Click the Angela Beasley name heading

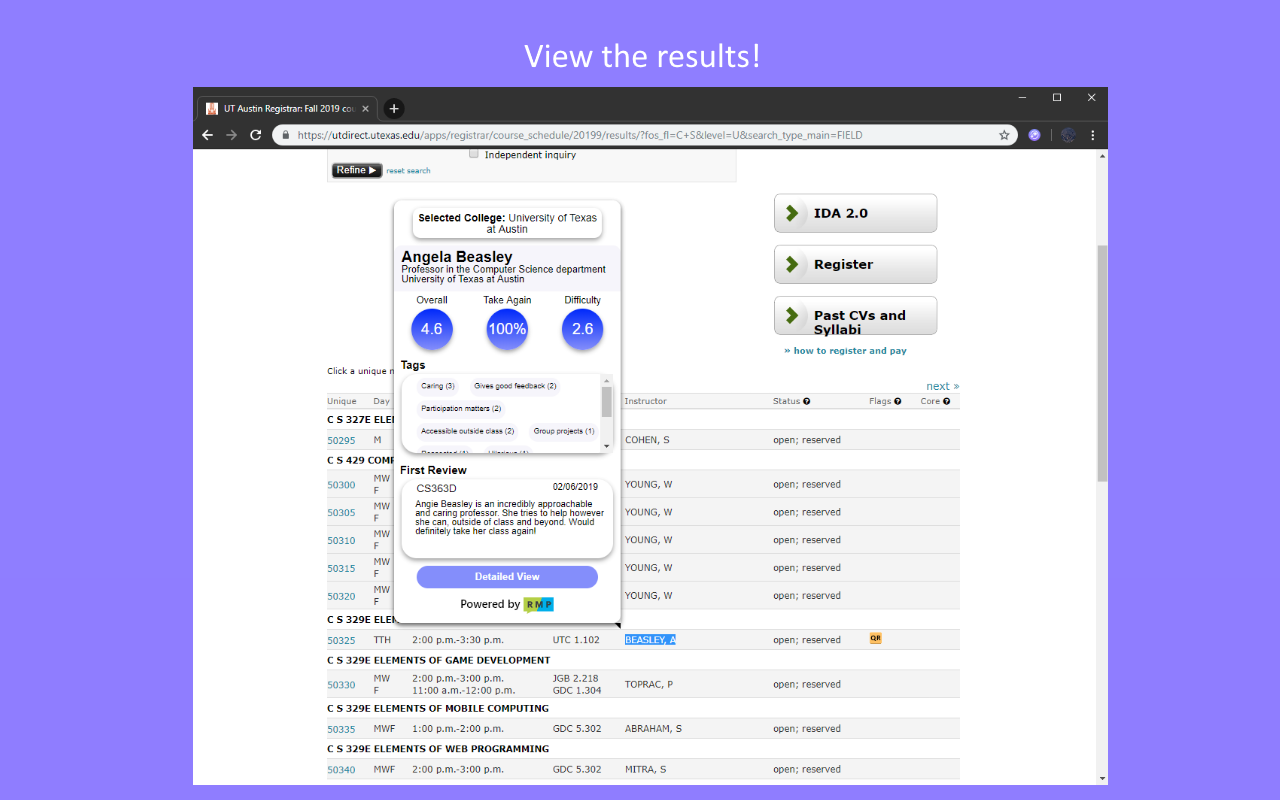click(457, 257)
